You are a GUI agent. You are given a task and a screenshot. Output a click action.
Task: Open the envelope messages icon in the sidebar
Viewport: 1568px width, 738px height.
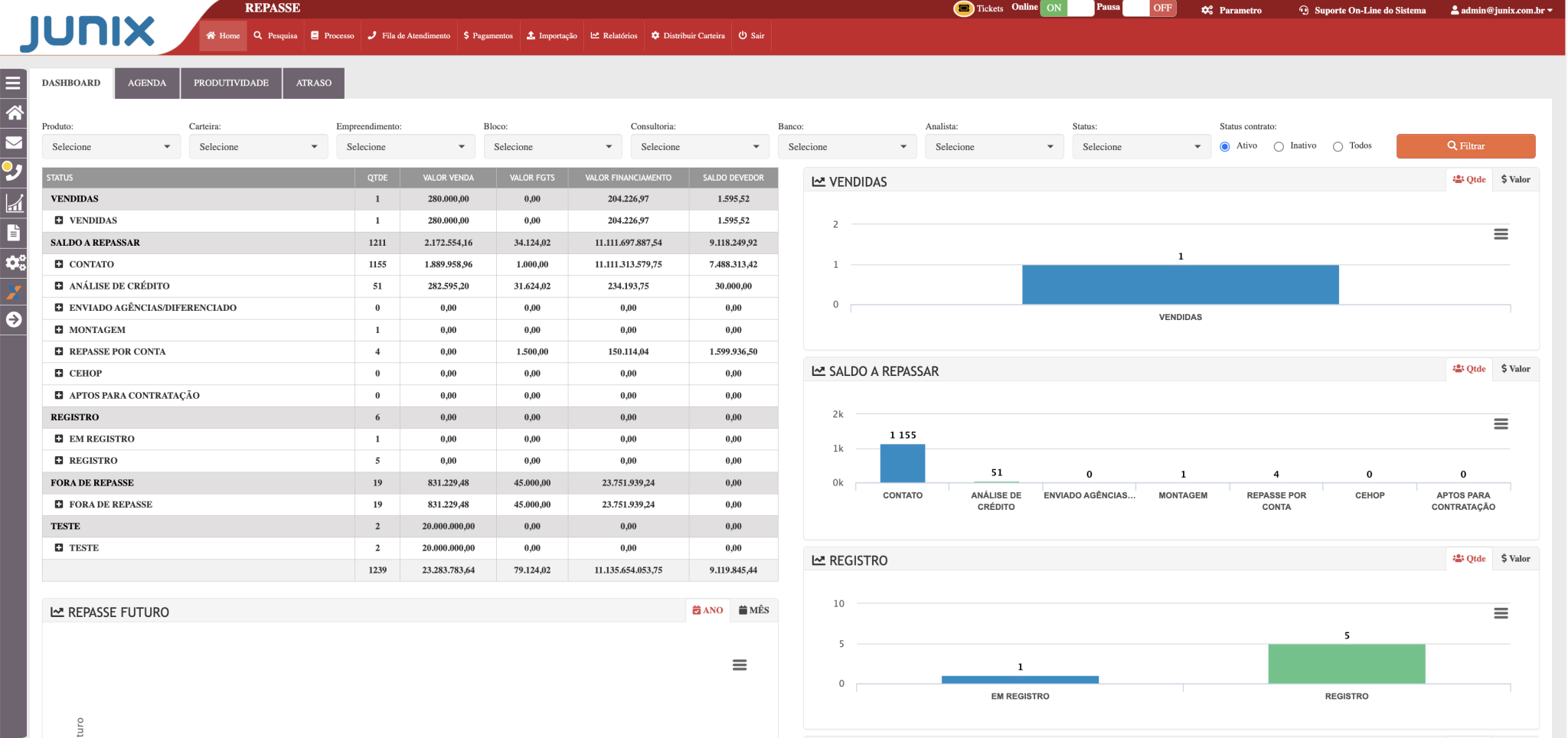pos(14,142)
